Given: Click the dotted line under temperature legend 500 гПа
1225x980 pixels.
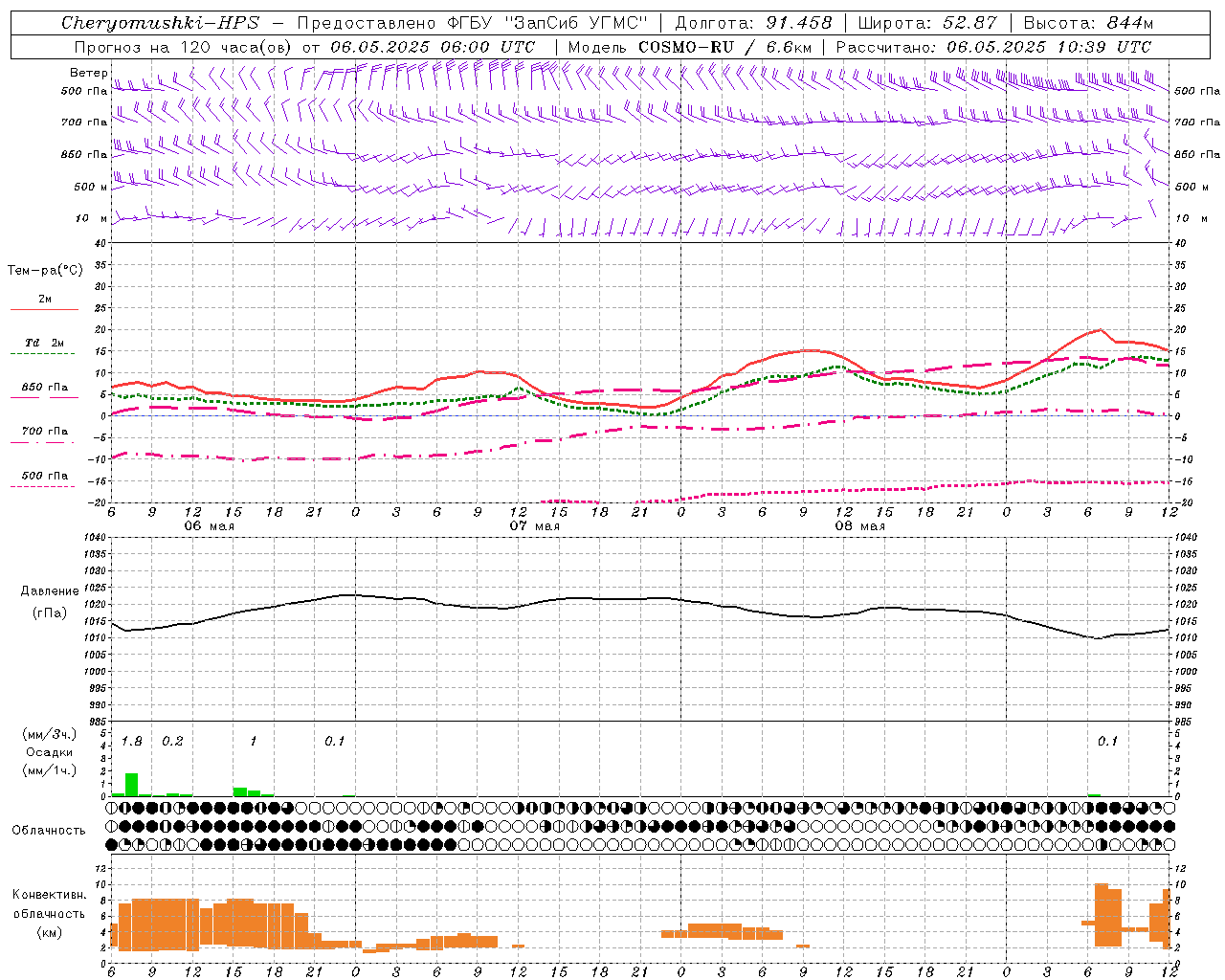Looking at the screenshot, I should click(x=44, y=486).
